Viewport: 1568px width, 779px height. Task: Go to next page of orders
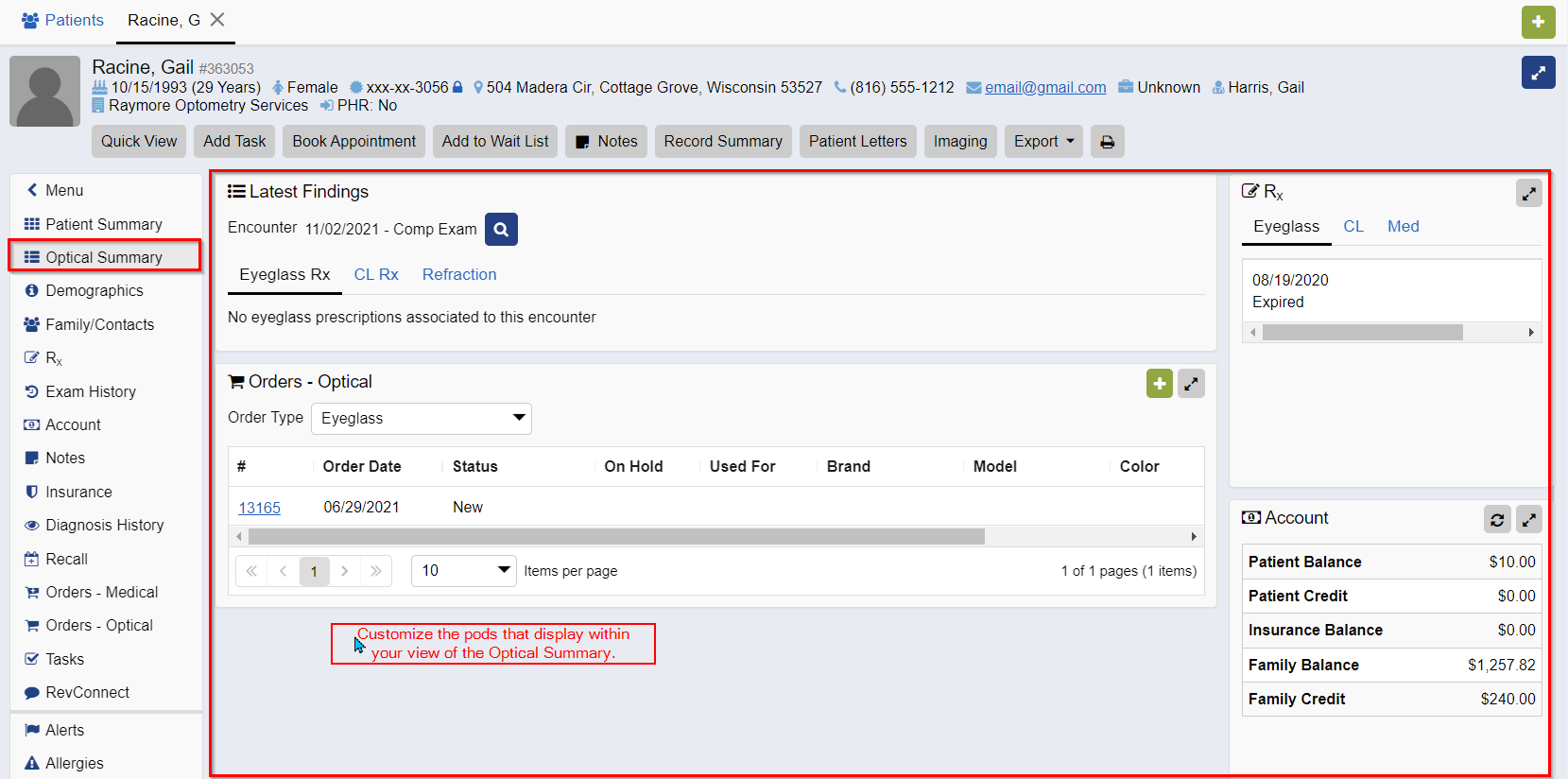[345, 571]
